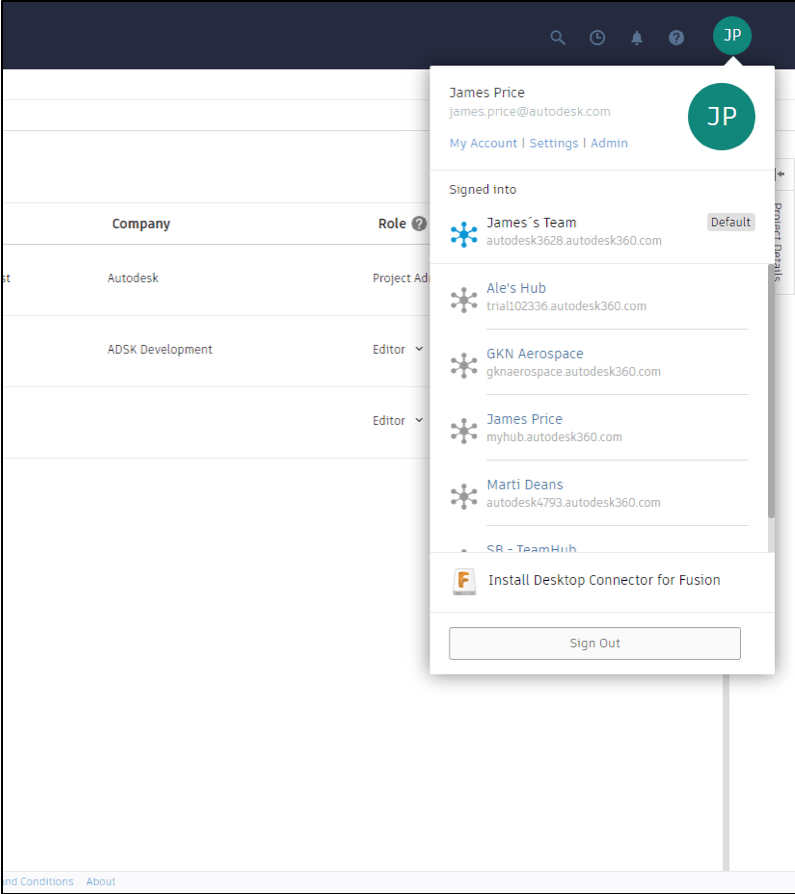Click the help question mark icon
Image resolution: width=795 pixels, height=894 pixels.
click(677, 38)
